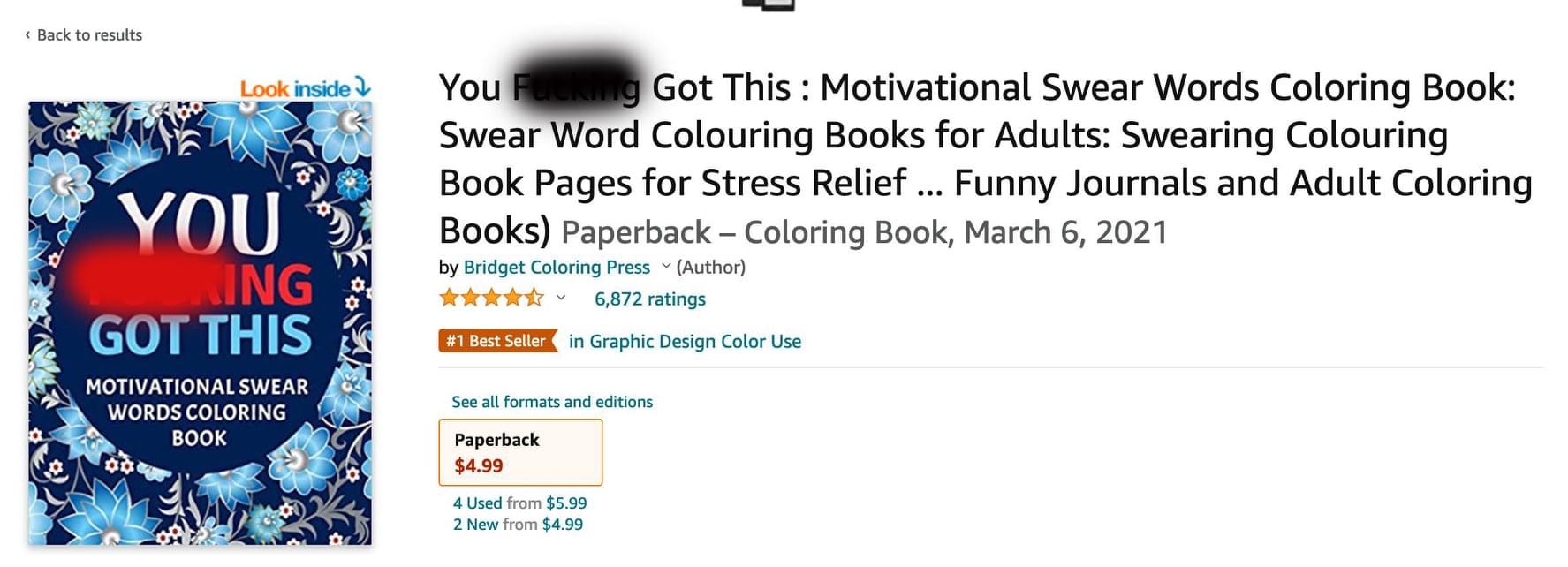Click the device icon at top center

click(769, 5)
